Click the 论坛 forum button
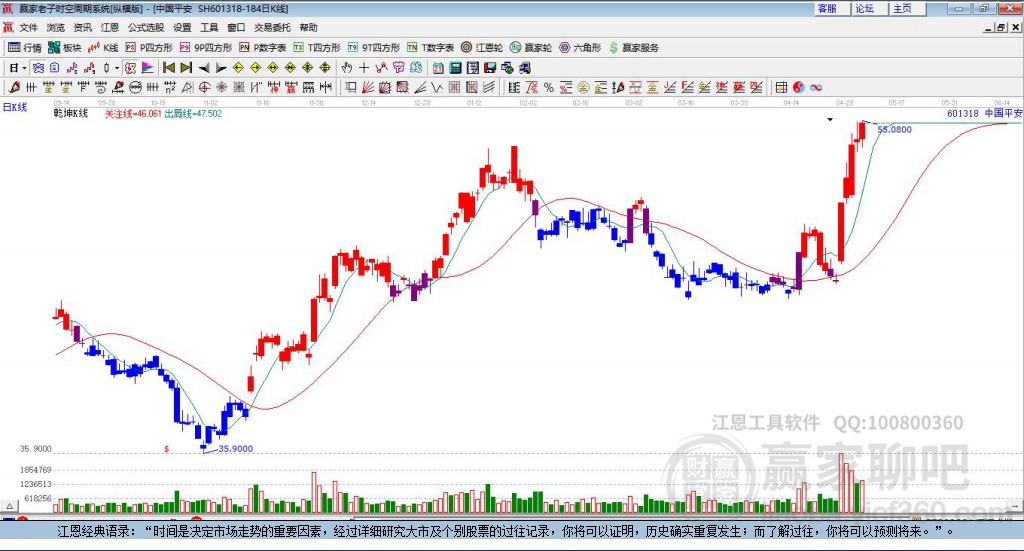The height and width of the screenshot is (551, 1024). (x=869, y=8)
